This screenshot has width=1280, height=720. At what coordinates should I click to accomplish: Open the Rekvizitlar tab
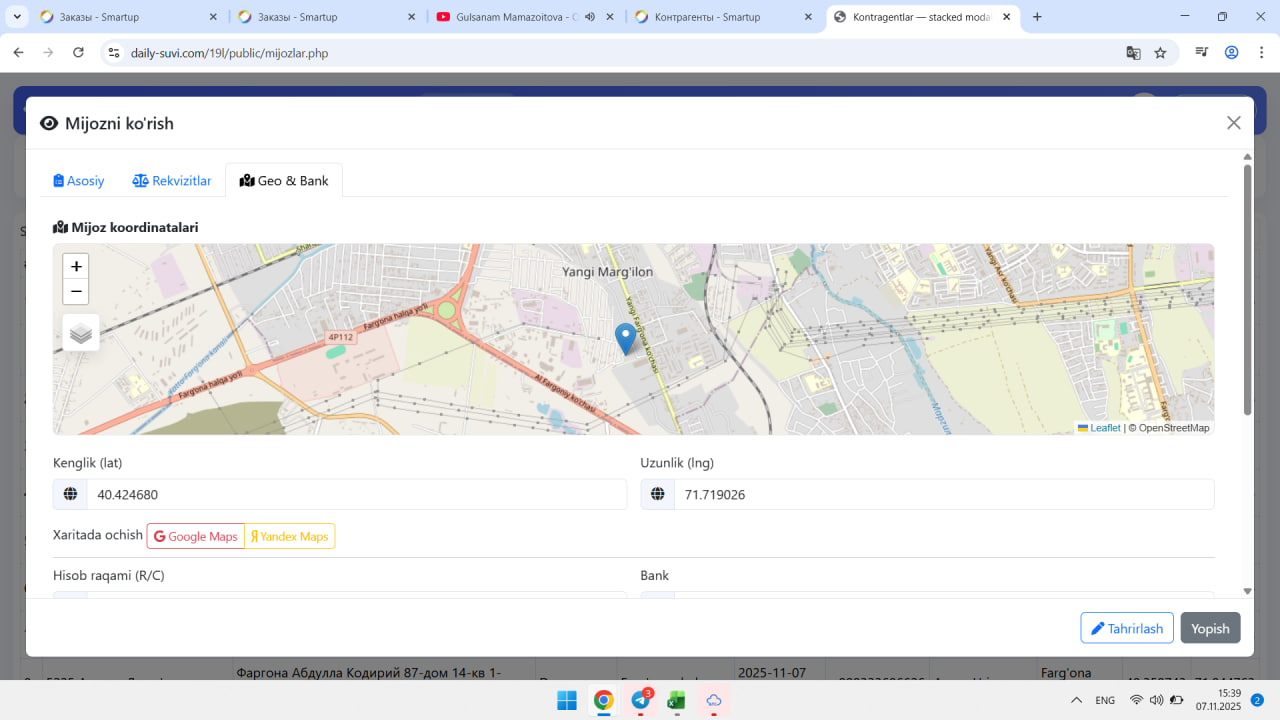click(172, 181)
